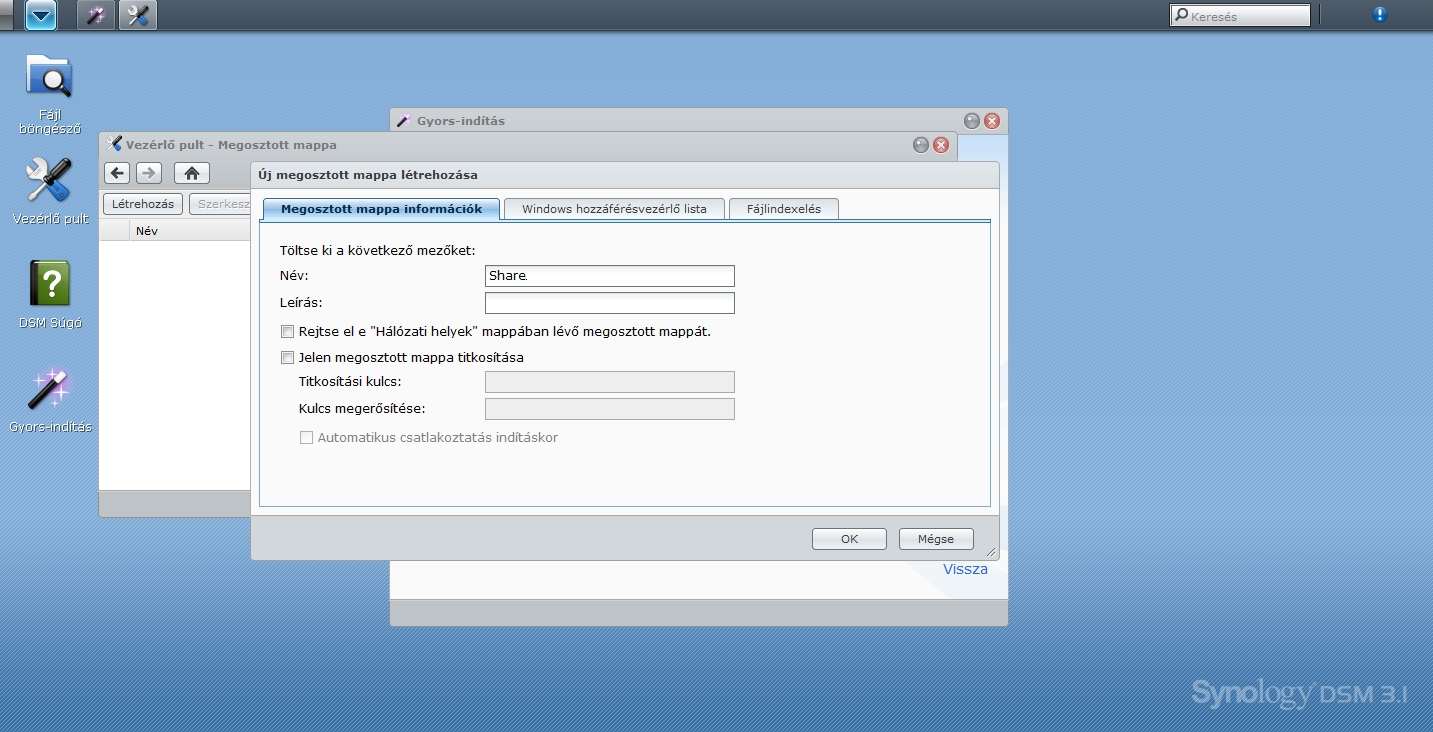
Task: Open the Fájl böngésző desktop icon
Action: tap(49, 78)
